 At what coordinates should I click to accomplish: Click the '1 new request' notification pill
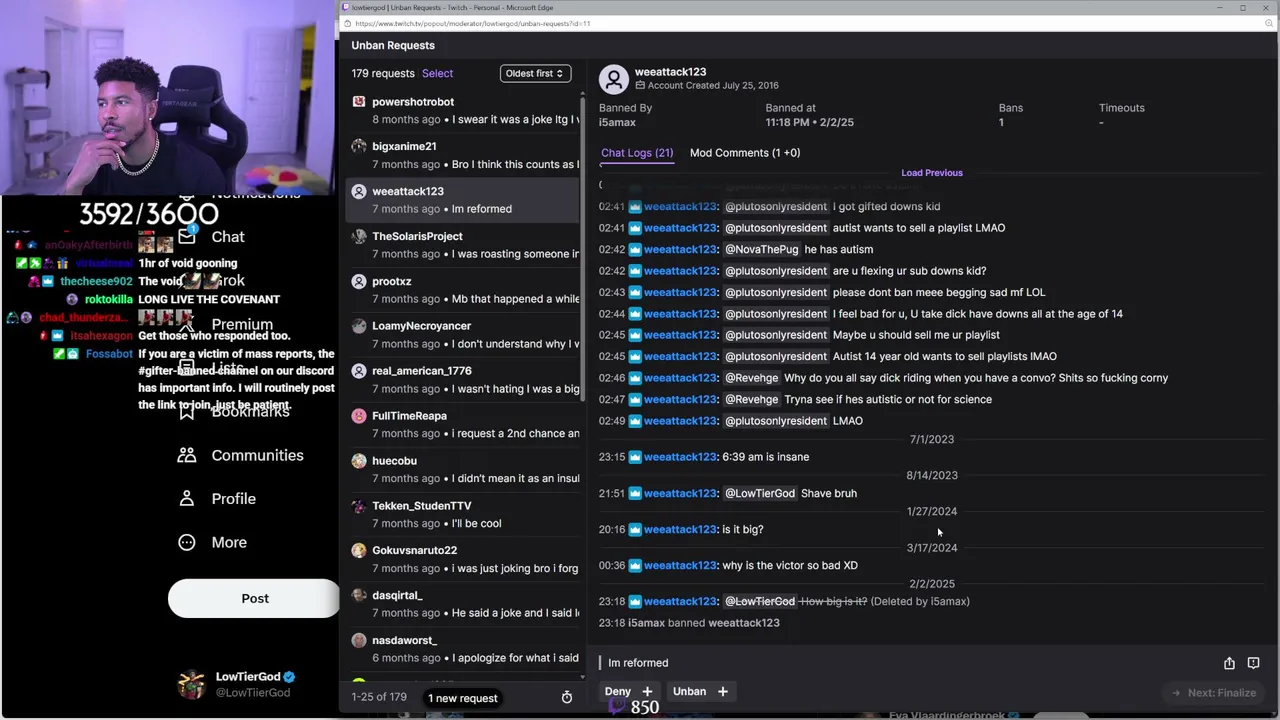pyautogui.click(x=463, y=698)
